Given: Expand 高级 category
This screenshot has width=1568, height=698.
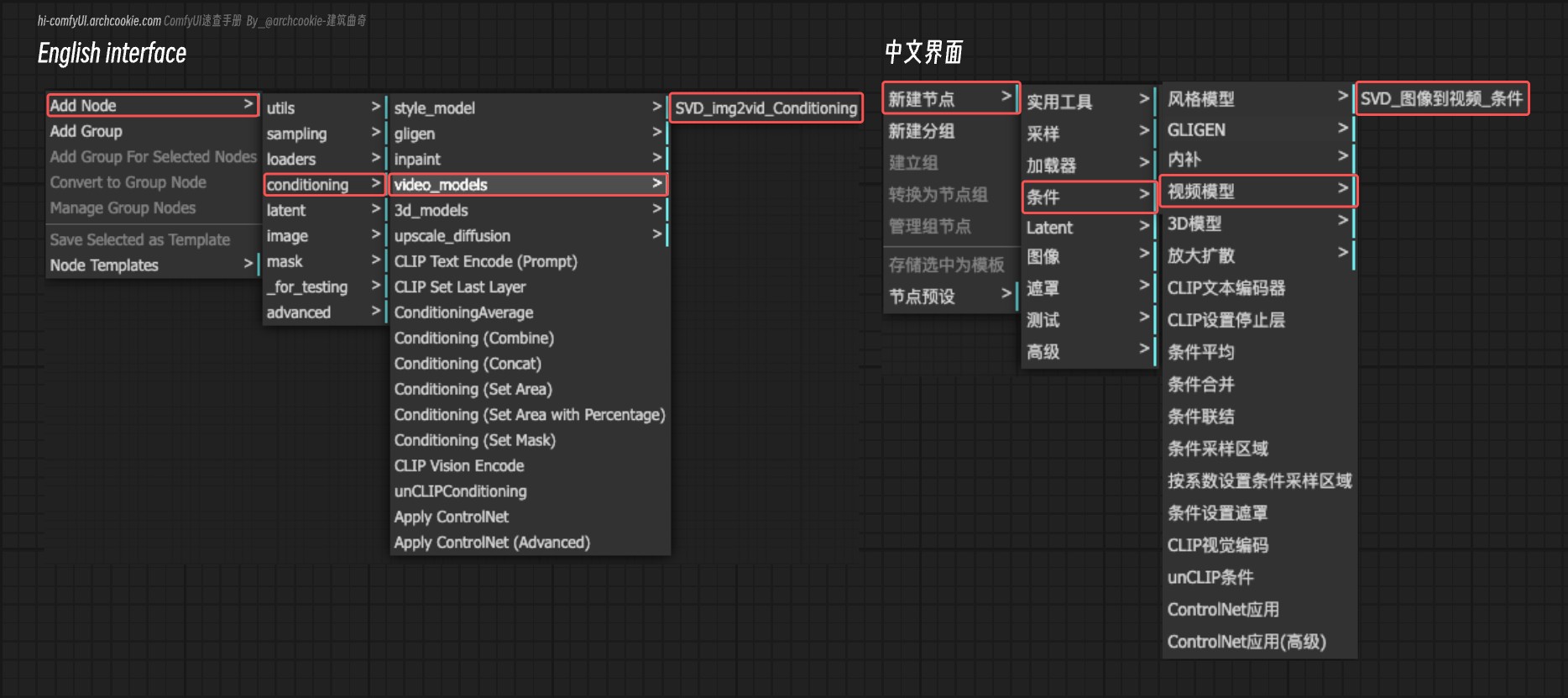Looking at the screenshot, I should pyautogui.click(x=1088, y=352).
